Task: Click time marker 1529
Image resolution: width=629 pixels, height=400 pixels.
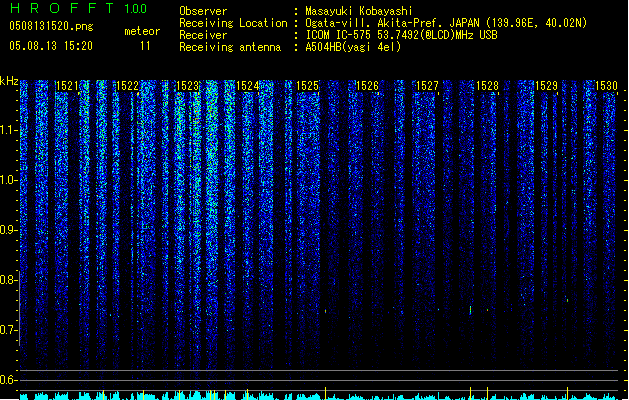Action: pos(546,86)
